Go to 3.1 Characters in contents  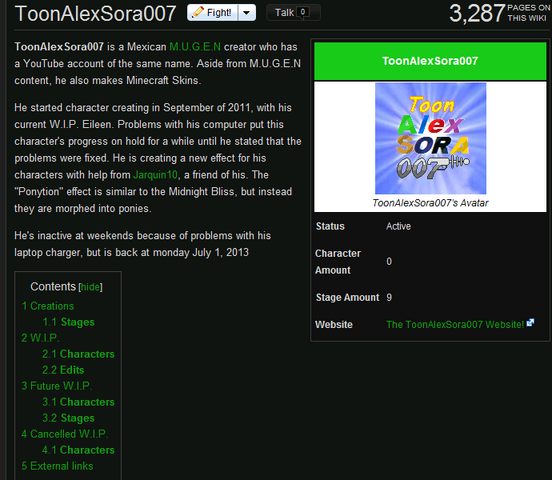[78, 402]
